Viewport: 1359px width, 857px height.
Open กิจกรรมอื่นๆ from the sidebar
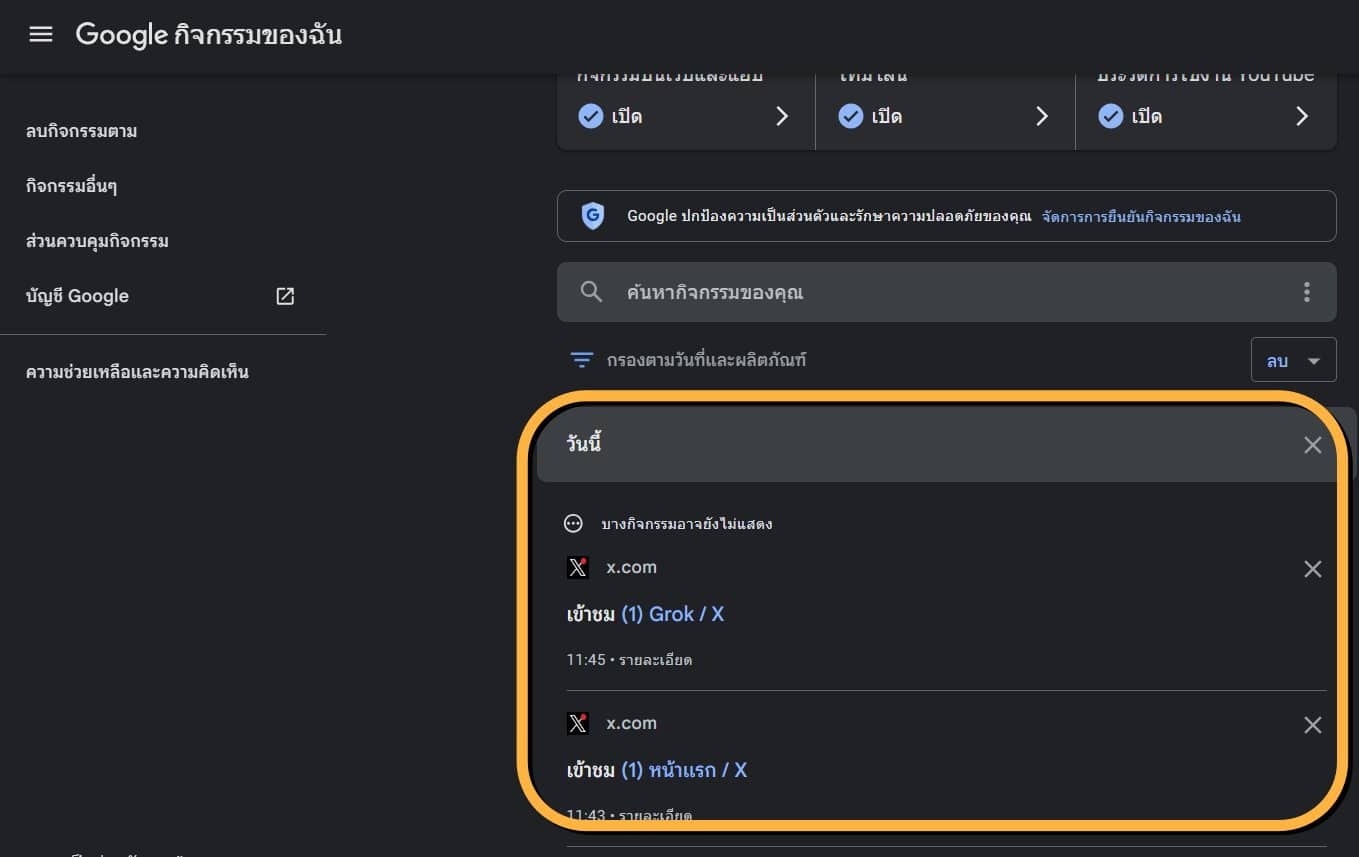[72, 186]
